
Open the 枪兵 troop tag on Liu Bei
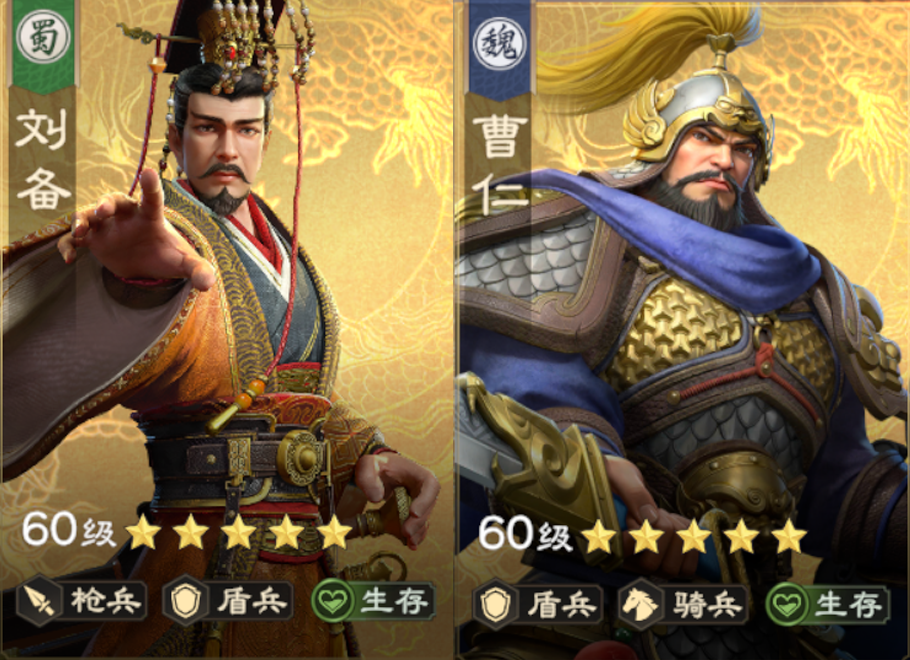tap(81, 601)
